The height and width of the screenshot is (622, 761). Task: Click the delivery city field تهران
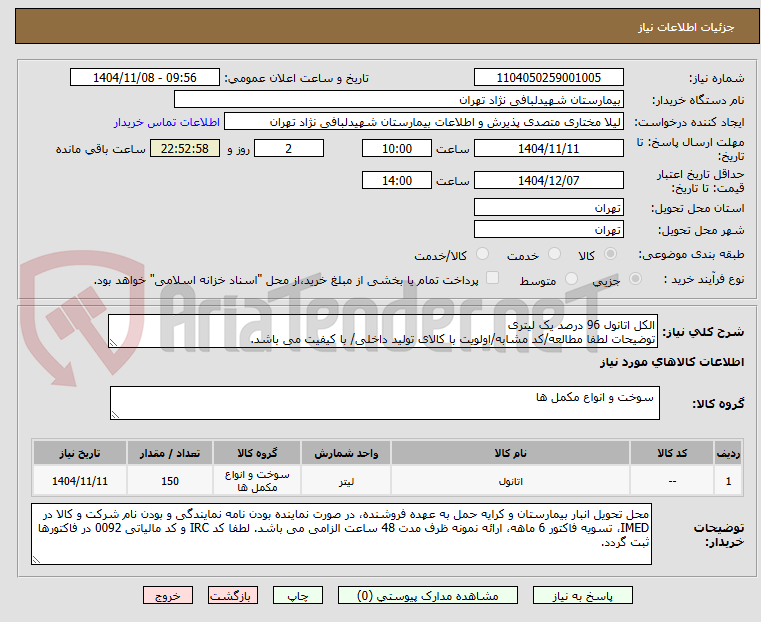click(548, 229)
